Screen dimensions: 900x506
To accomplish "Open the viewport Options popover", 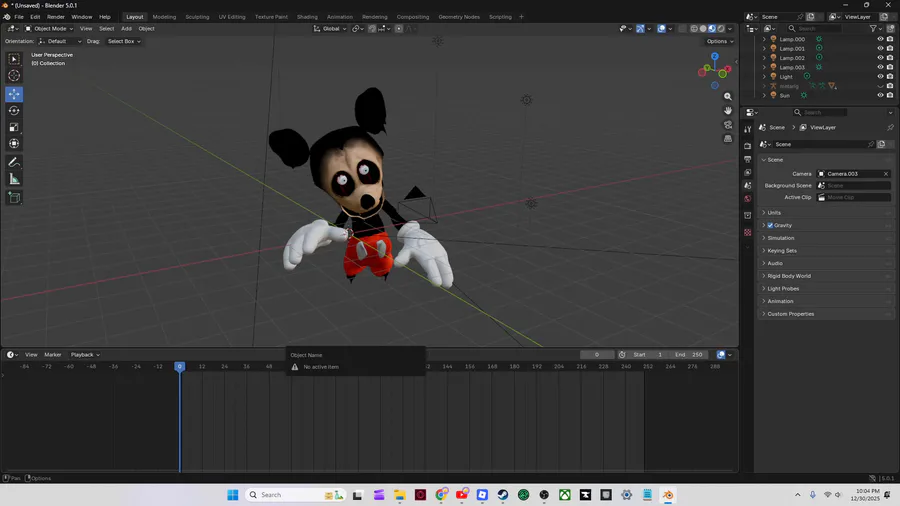I will [x=720, y=41].
